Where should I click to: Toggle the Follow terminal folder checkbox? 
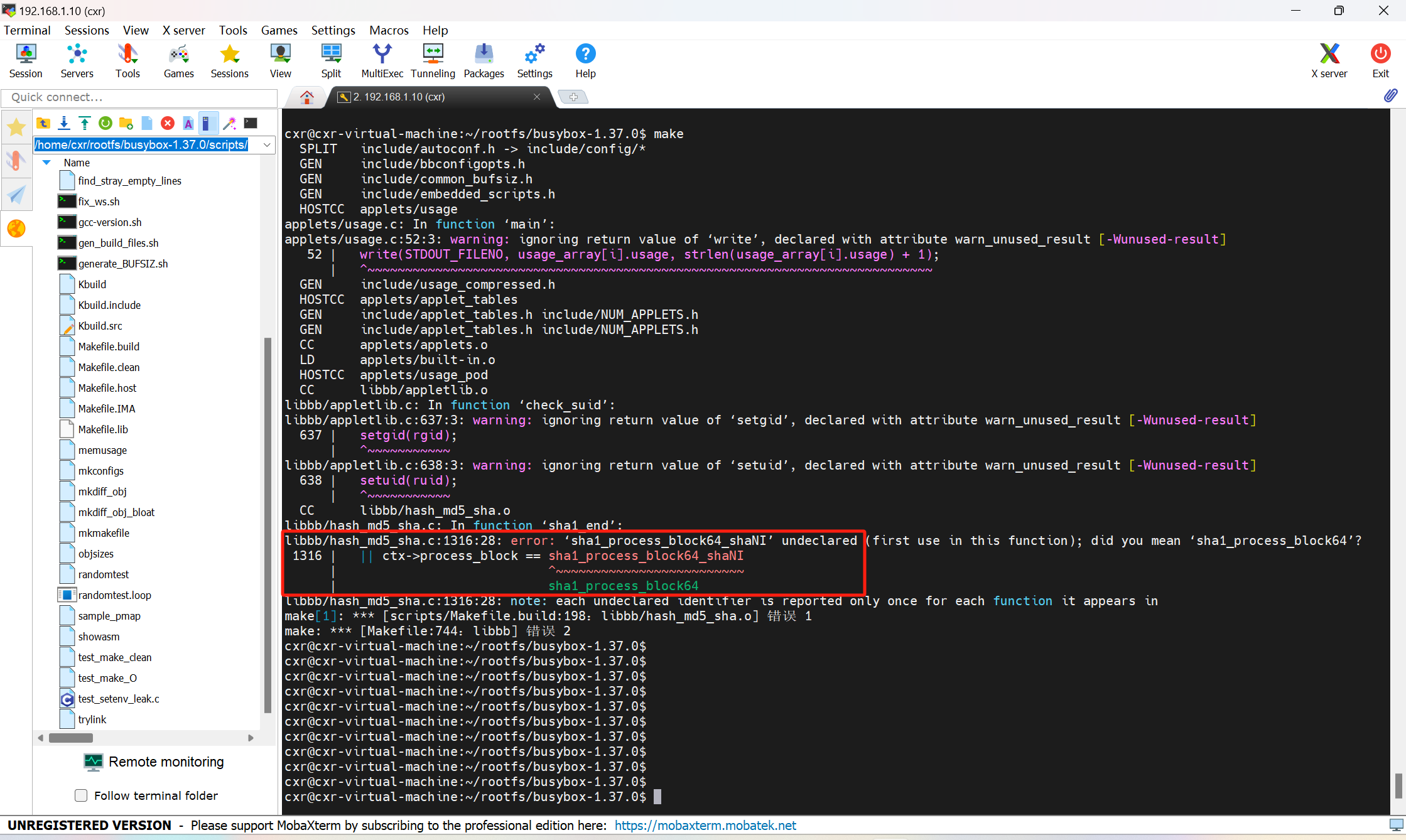point(81,795)
